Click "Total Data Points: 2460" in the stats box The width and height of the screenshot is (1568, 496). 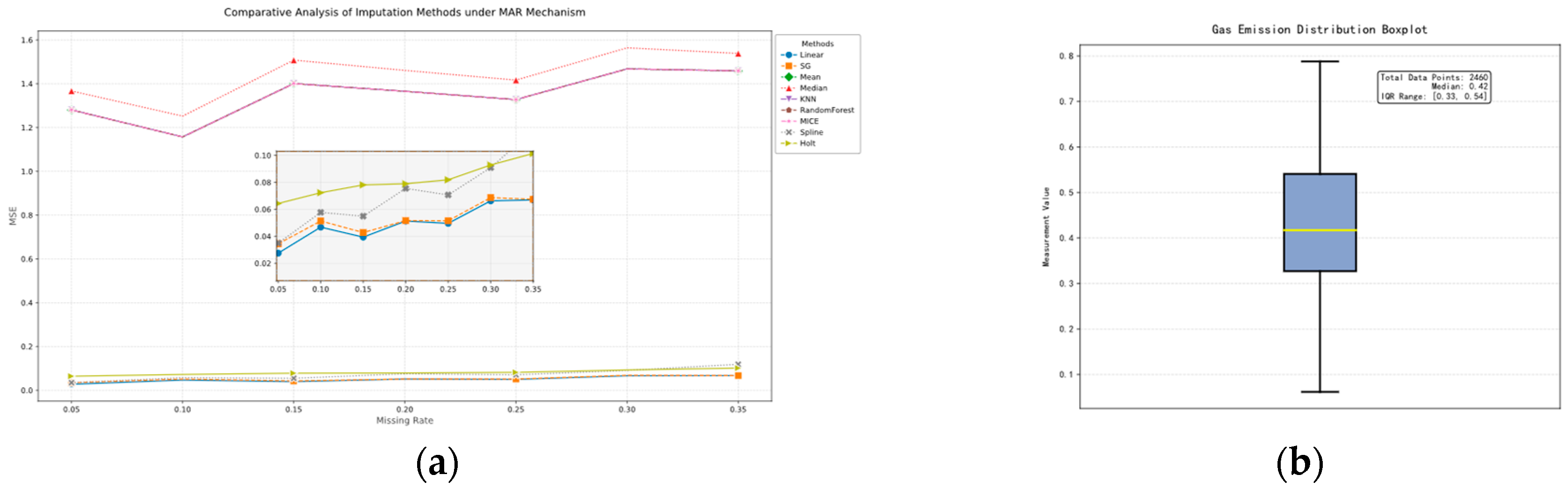tap(1433, 77)
